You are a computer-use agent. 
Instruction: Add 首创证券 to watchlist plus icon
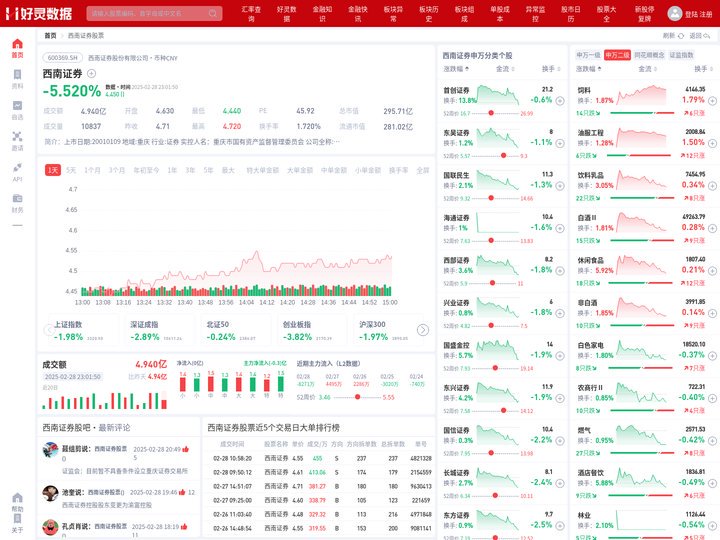[560, 101]
